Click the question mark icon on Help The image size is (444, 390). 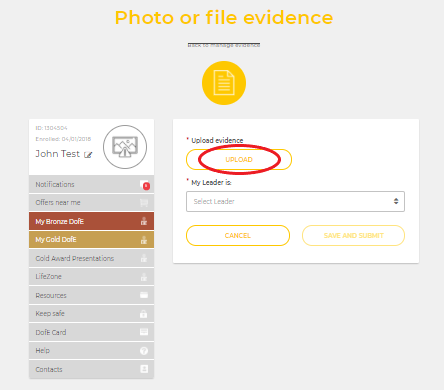tap(144, 351)
